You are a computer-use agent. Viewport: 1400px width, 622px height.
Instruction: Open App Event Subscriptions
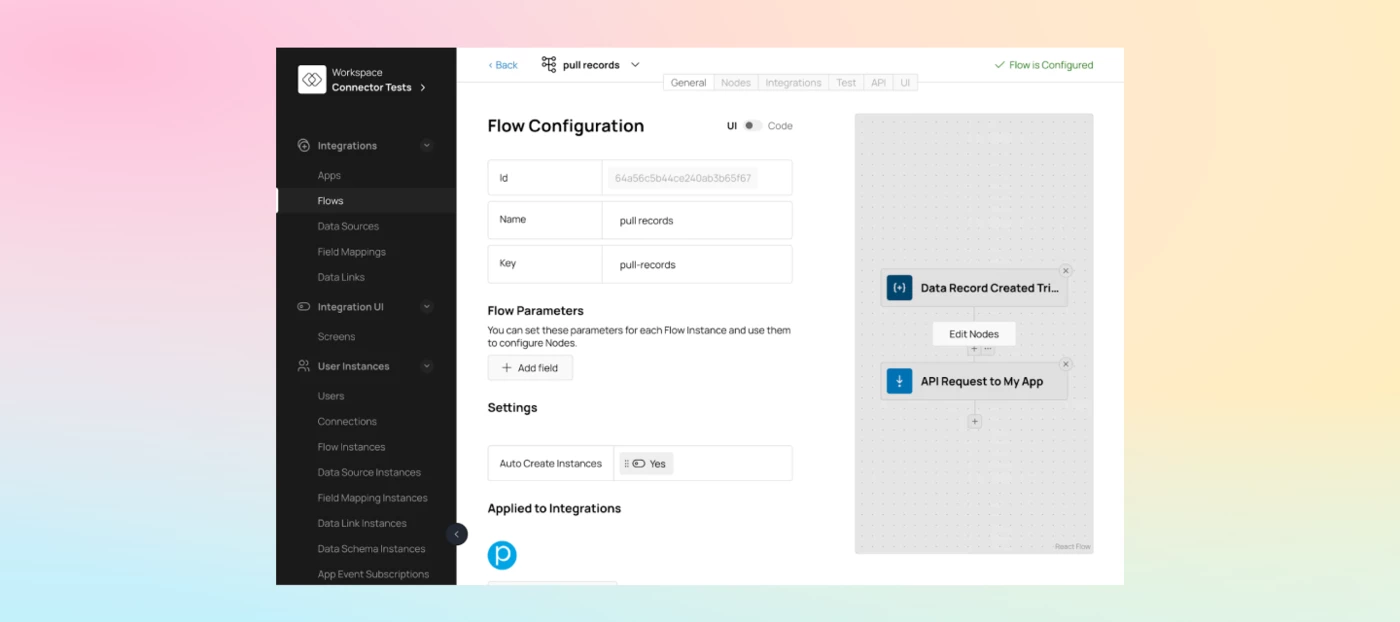[x=373, y=574]
